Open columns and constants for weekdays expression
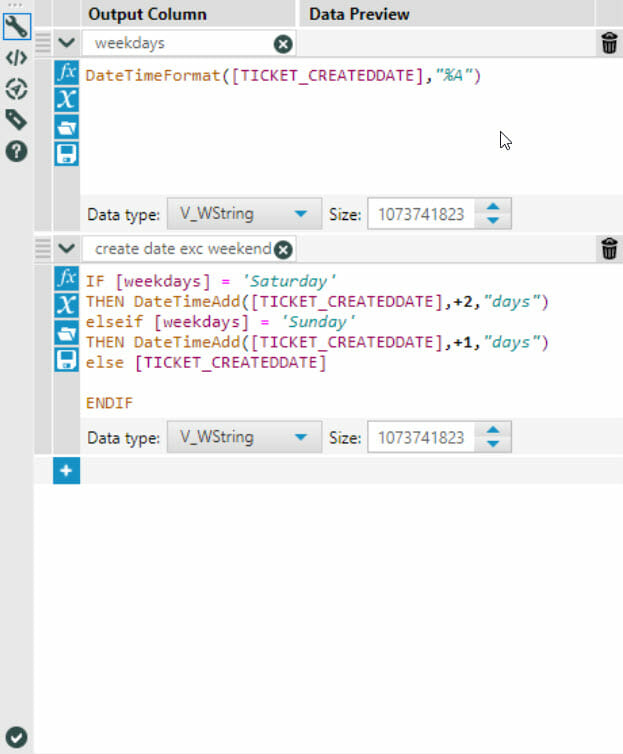The image size is (623, 754). coord(66,99)
